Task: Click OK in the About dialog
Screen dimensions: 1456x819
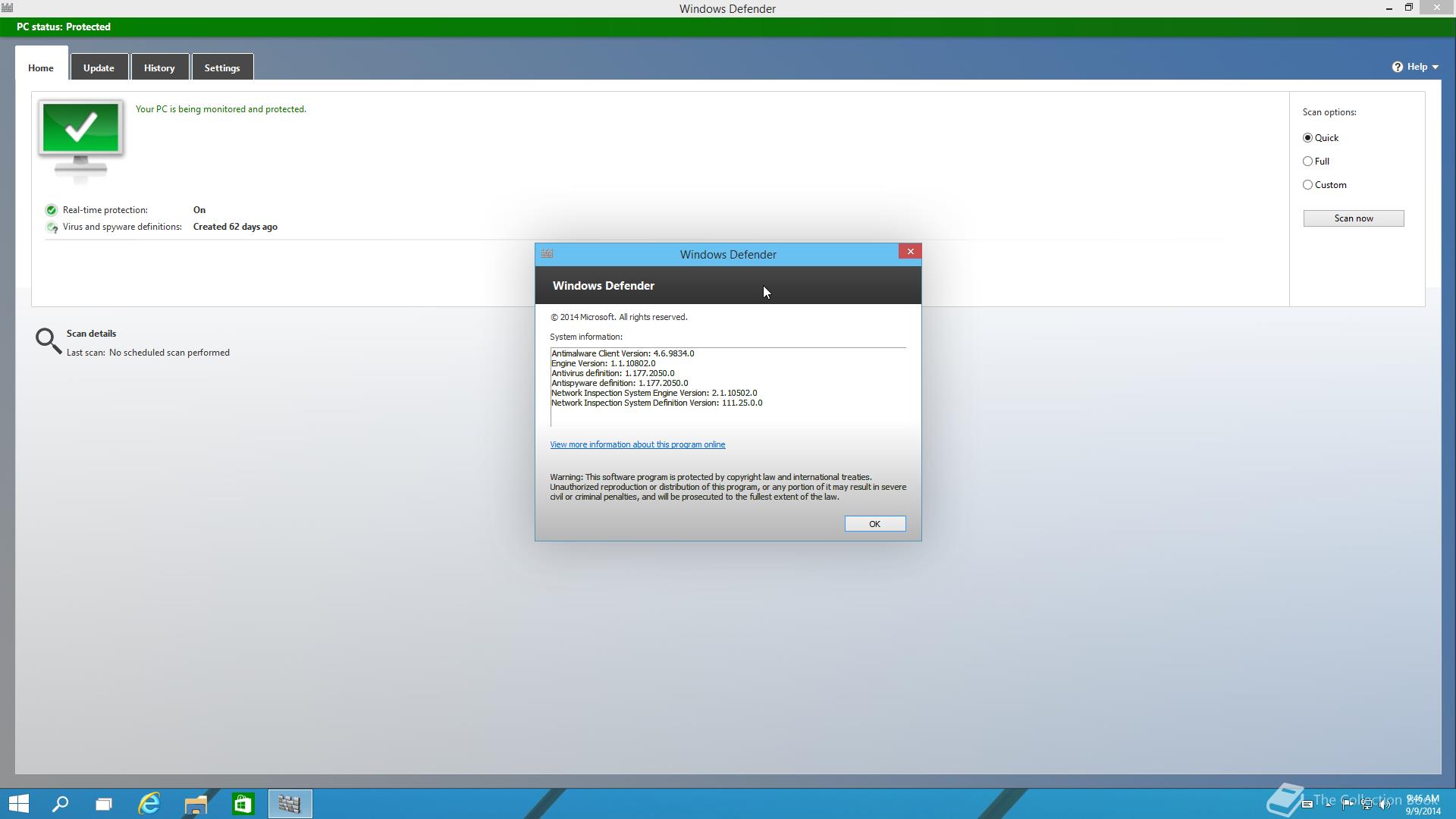Action: (875, 524)
